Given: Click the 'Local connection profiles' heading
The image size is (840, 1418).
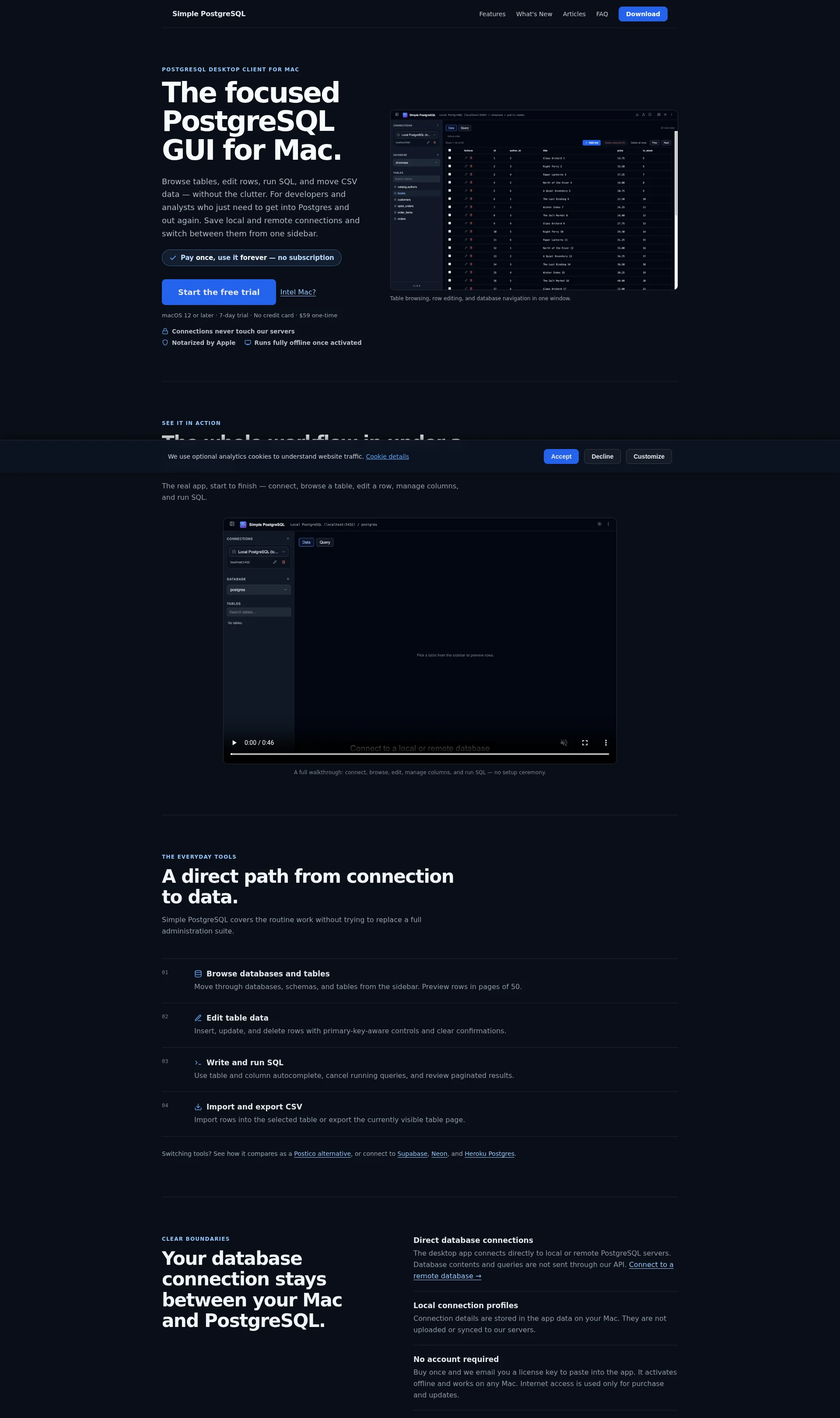Looking at the screenshot, I should point(465,1306).
